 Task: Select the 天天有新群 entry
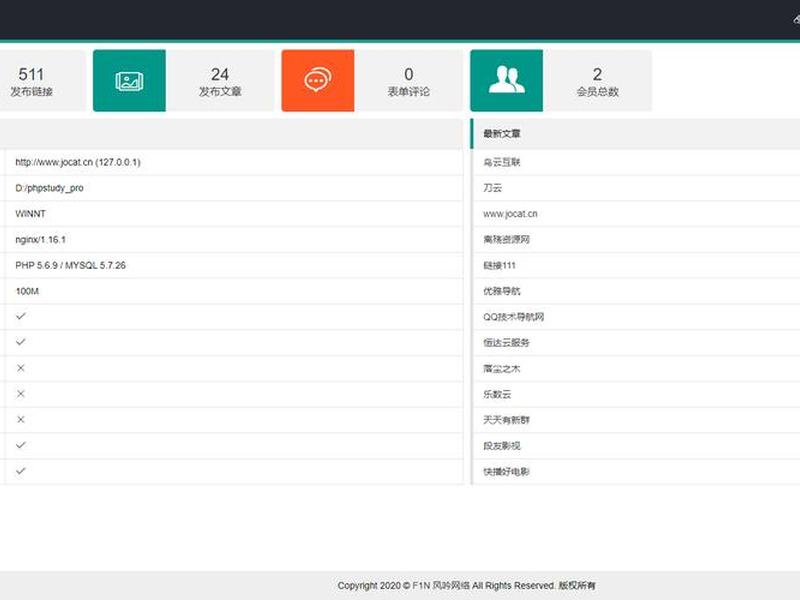(507, 420)
